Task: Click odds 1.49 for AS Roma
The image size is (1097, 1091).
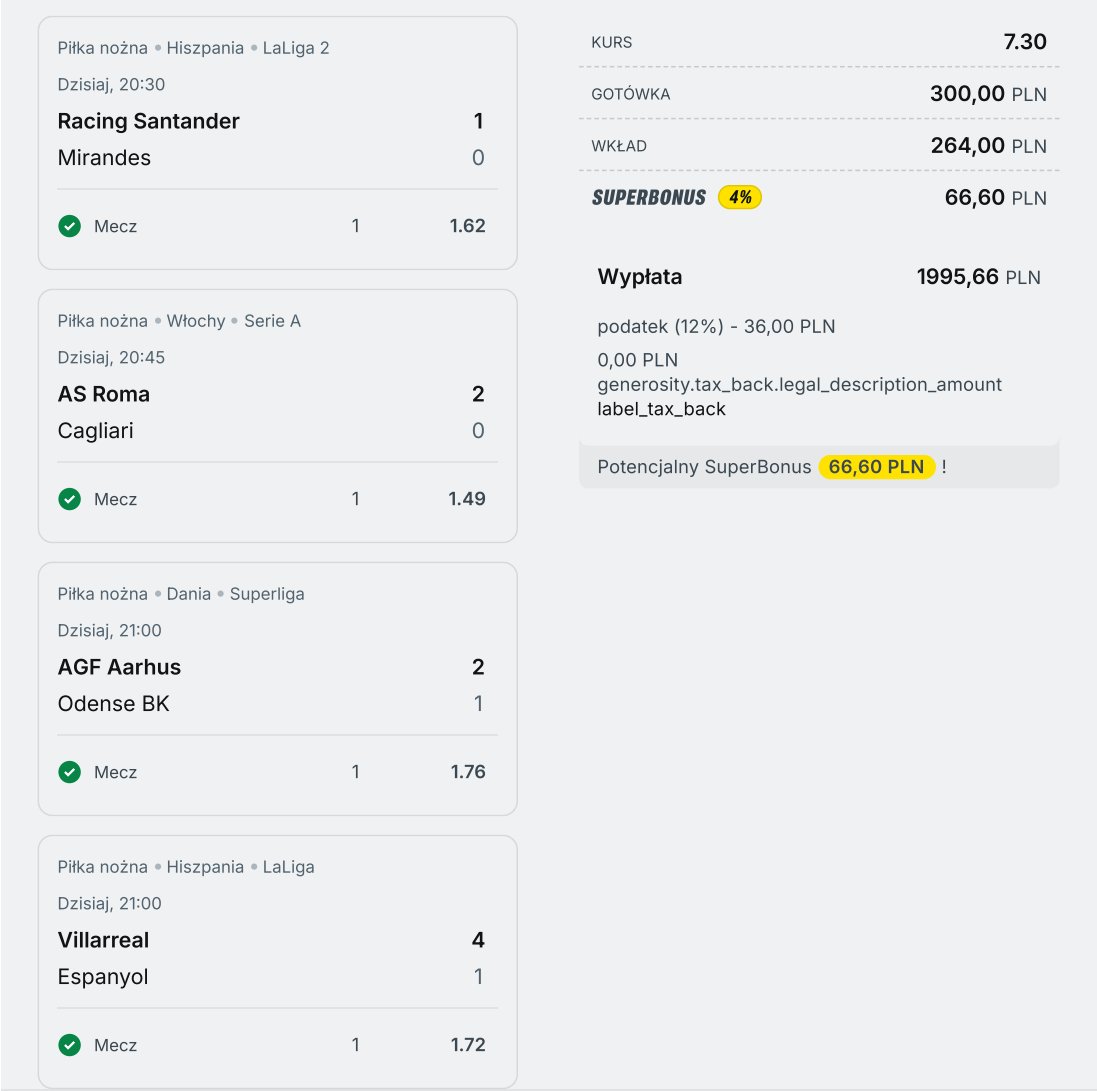Action: (x=467, y=499)
